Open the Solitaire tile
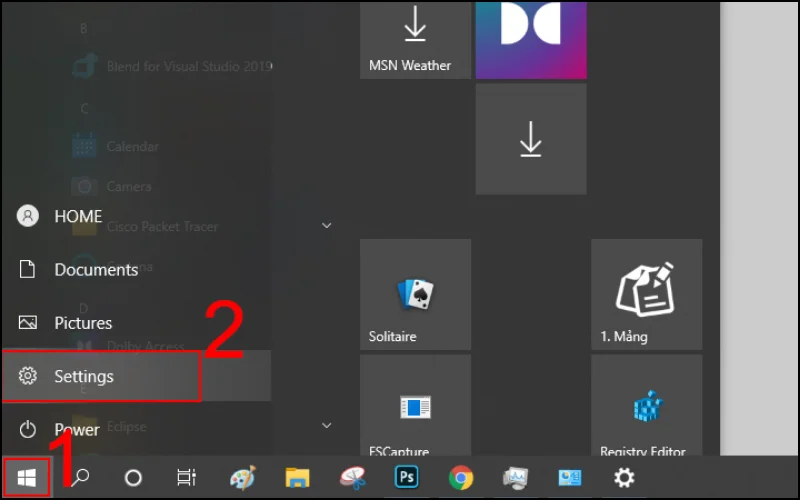 tap(415, 294)
